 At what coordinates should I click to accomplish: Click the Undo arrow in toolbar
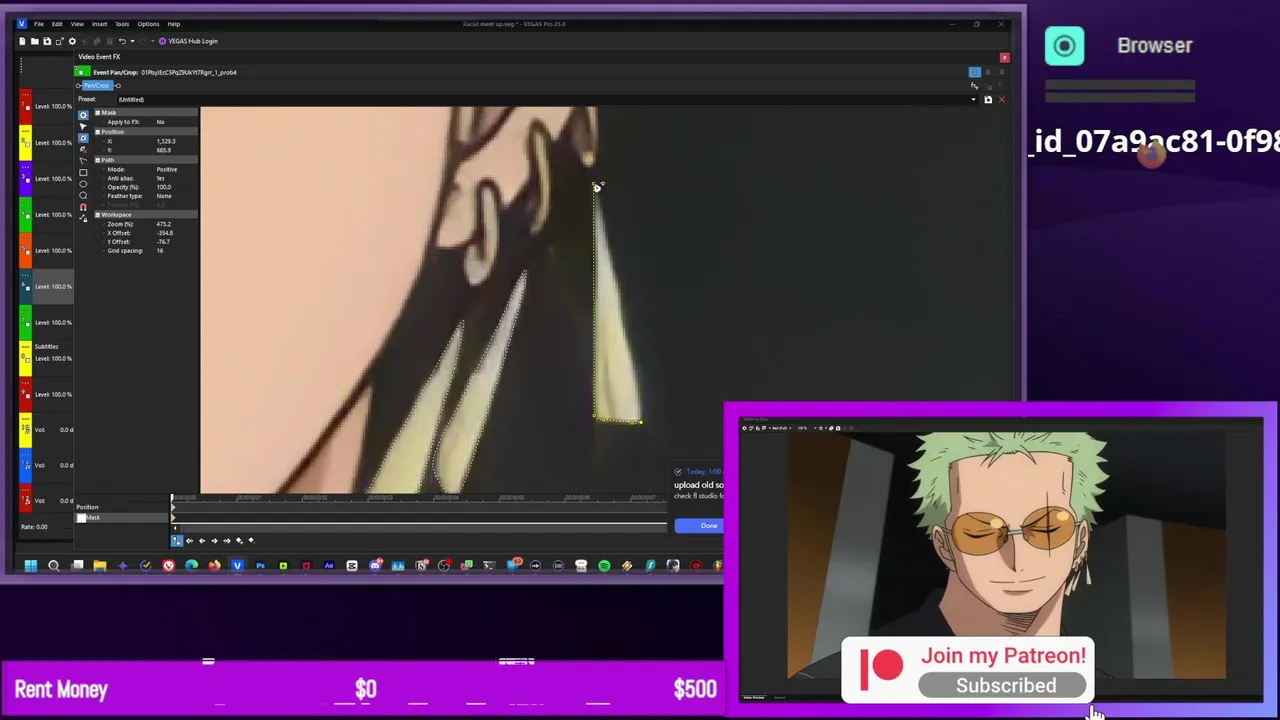[122, 41]
